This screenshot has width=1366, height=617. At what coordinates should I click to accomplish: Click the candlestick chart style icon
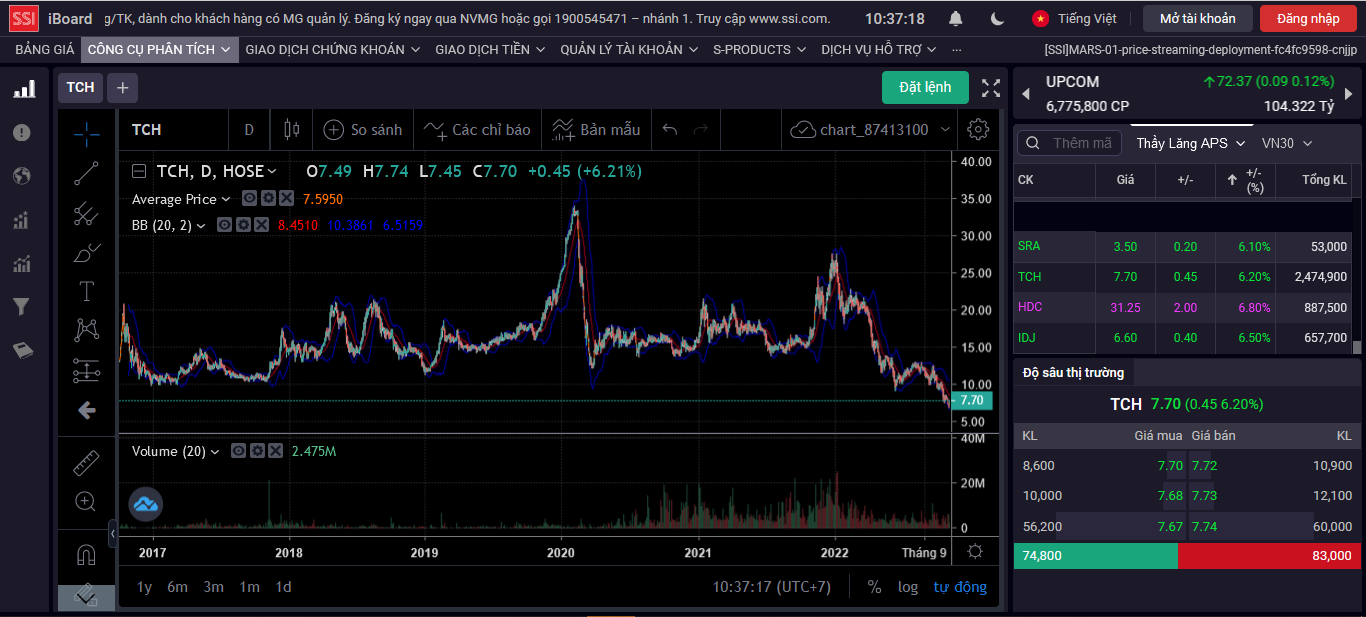pos(292,129)
